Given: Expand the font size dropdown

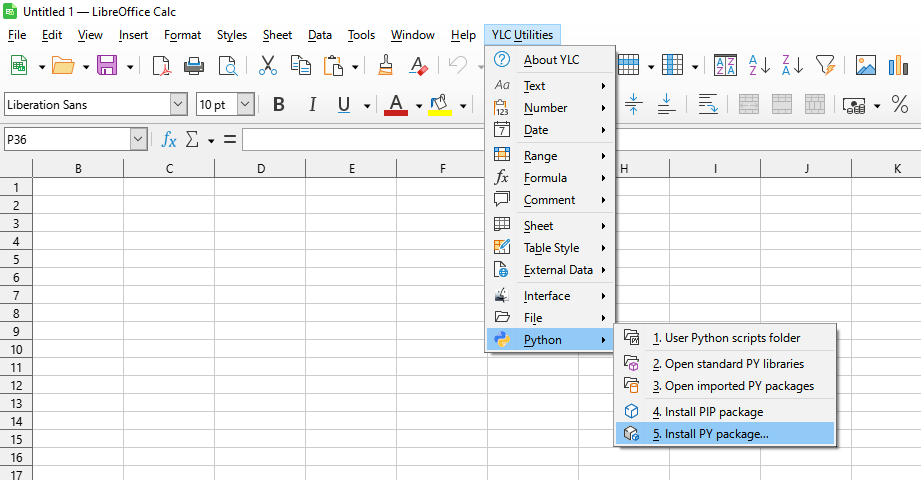Looking at the screenshot, I should click(x=245, y=105).
